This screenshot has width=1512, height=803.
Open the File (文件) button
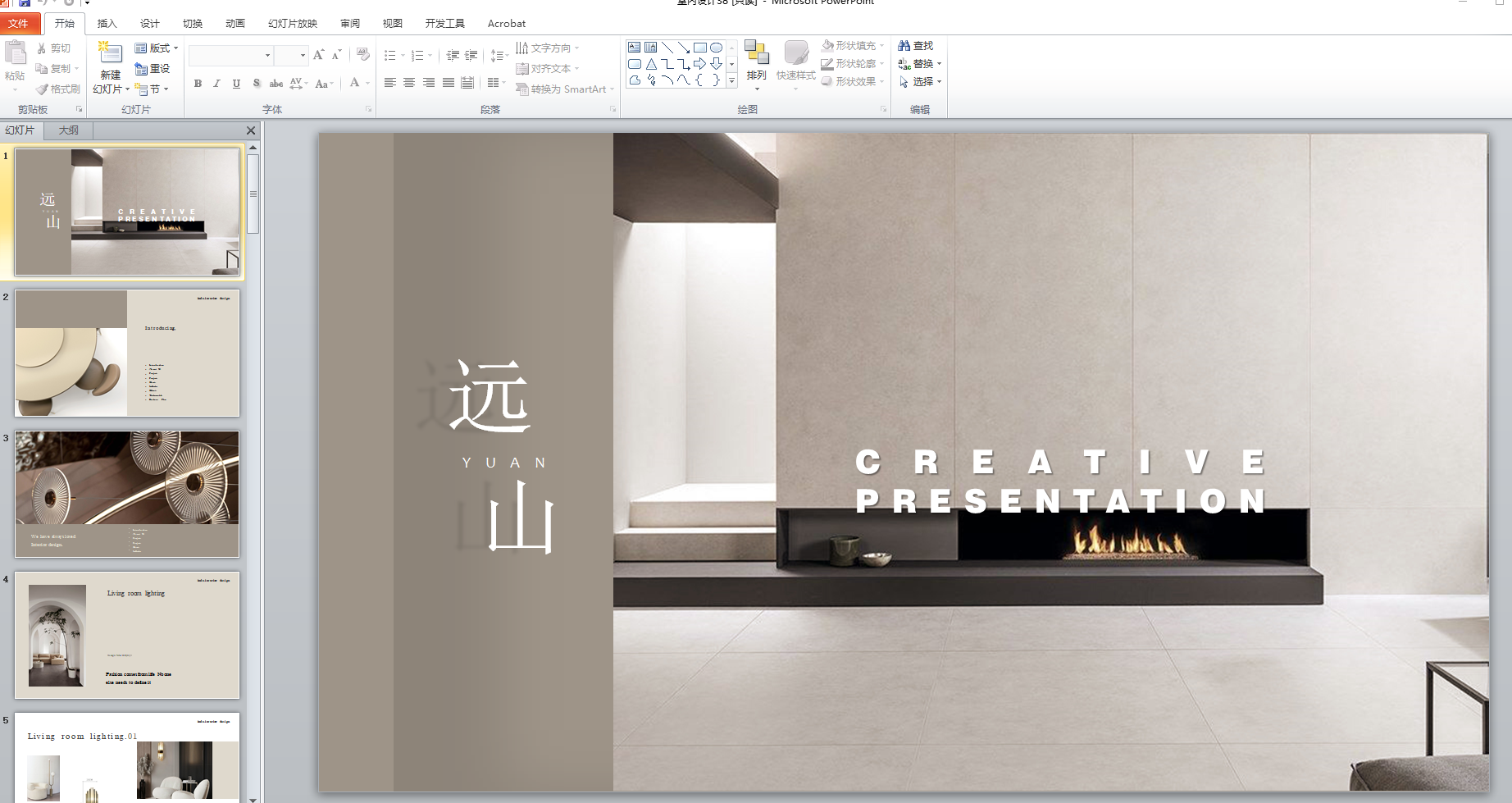pos(18,24)
